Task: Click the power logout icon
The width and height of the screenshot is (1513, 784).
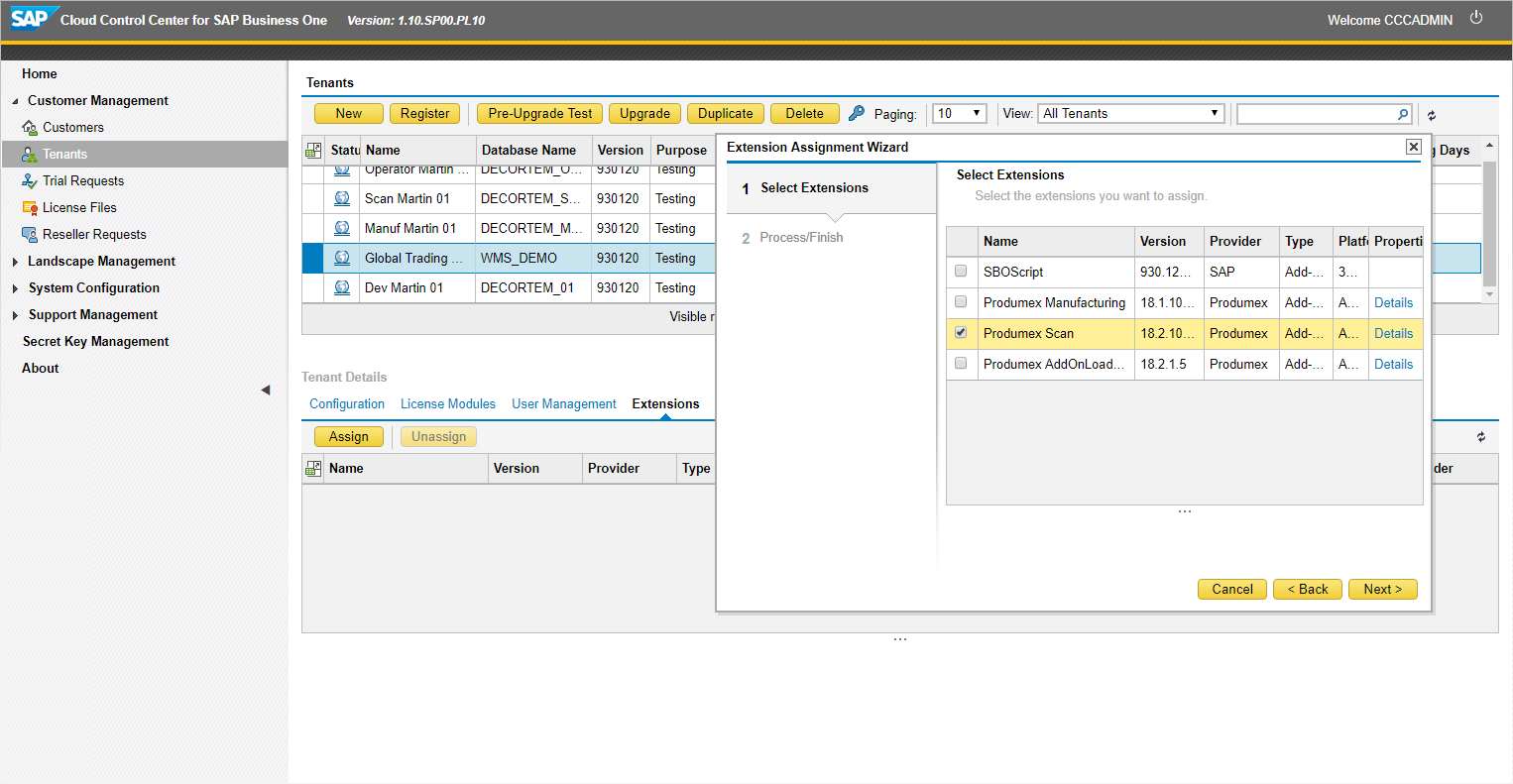Action: (1475, 18)
